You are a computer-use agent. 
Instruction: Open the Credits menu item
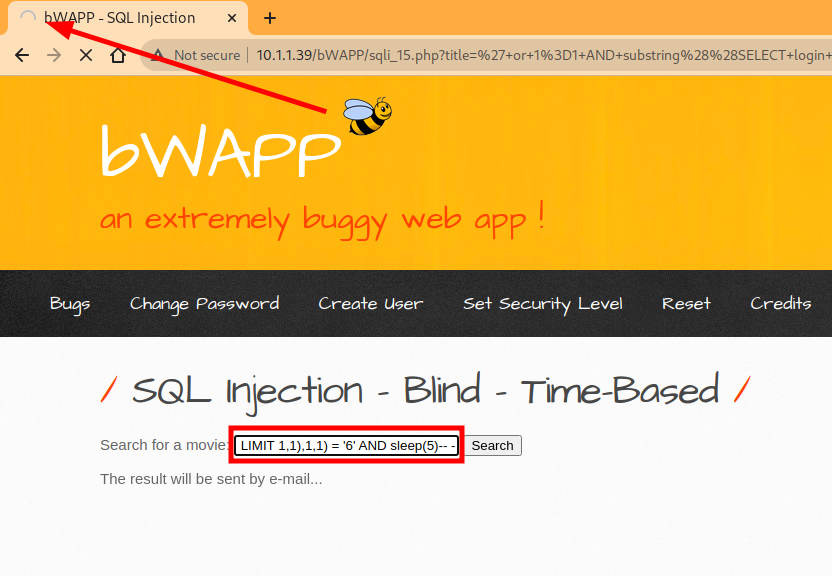[x=781, y=304]
